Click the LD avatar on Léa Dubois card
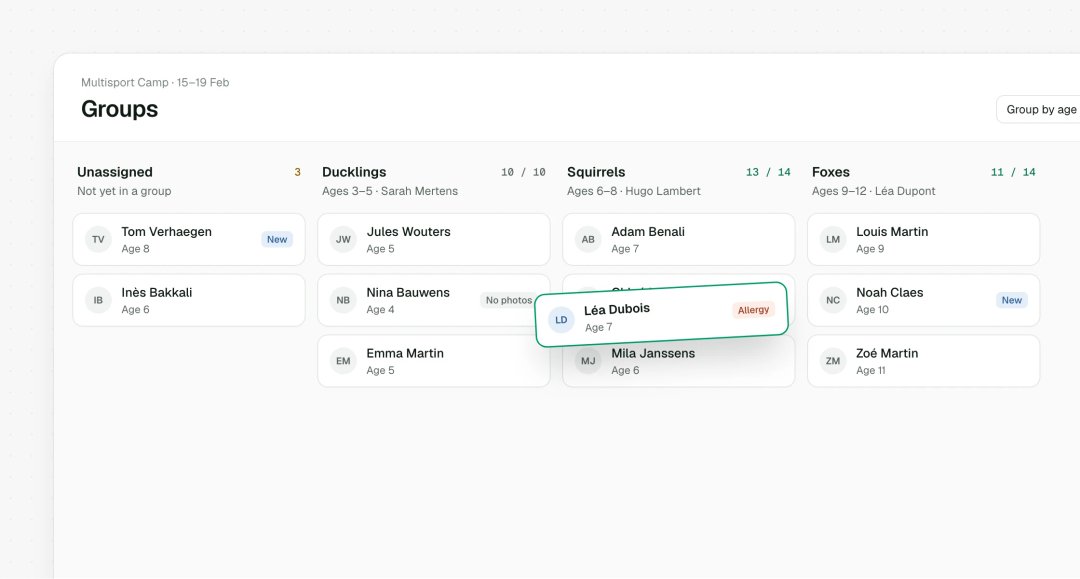 pyautogui.click(x=561, y=319)
